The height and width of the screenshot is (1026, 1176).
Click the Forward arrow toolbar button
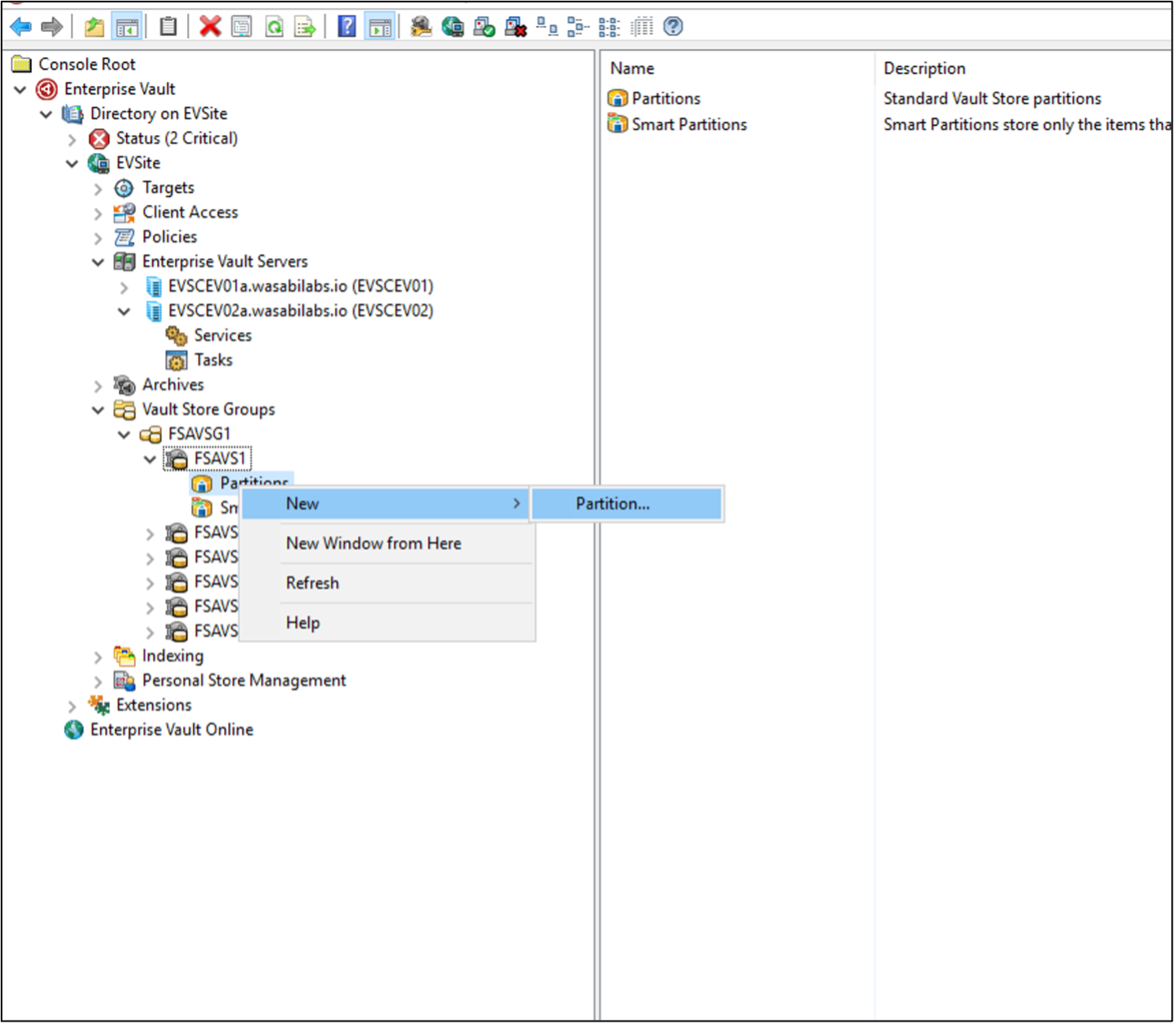[51, 27]
